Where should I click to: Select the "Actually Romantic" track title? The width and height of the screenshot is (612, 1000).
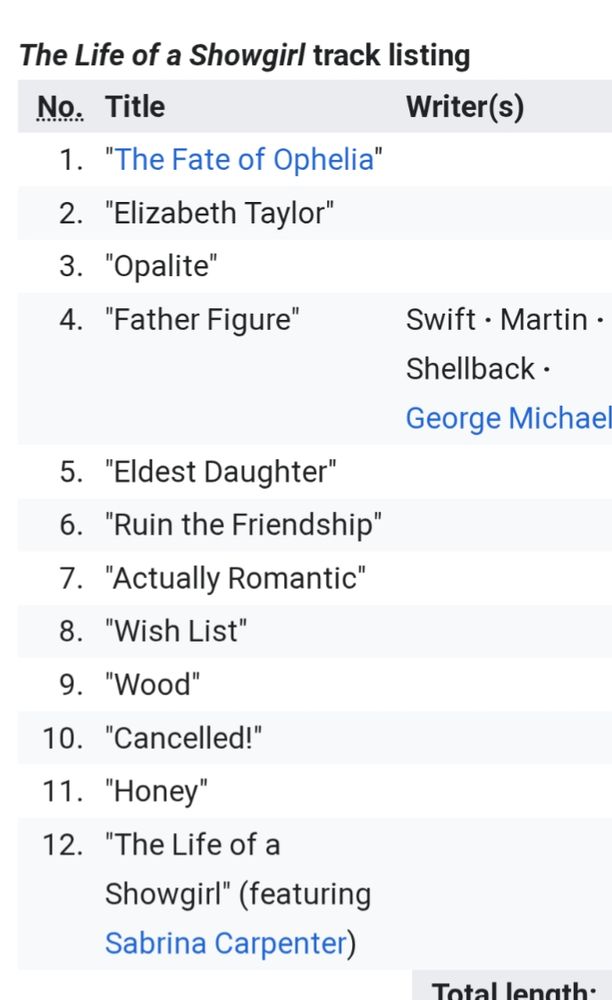click(x=236, y=578)
